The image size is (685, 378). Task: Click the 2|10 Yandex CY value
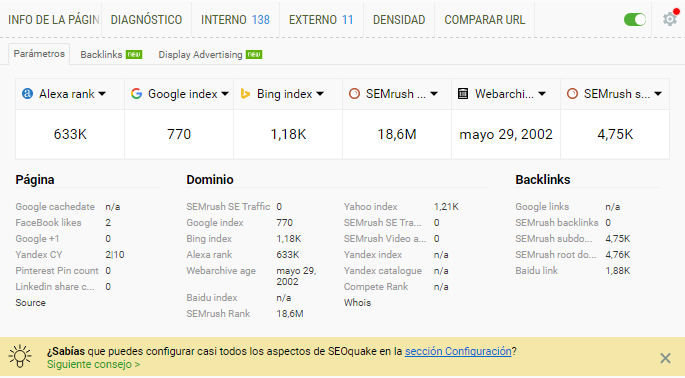(115, 255)
